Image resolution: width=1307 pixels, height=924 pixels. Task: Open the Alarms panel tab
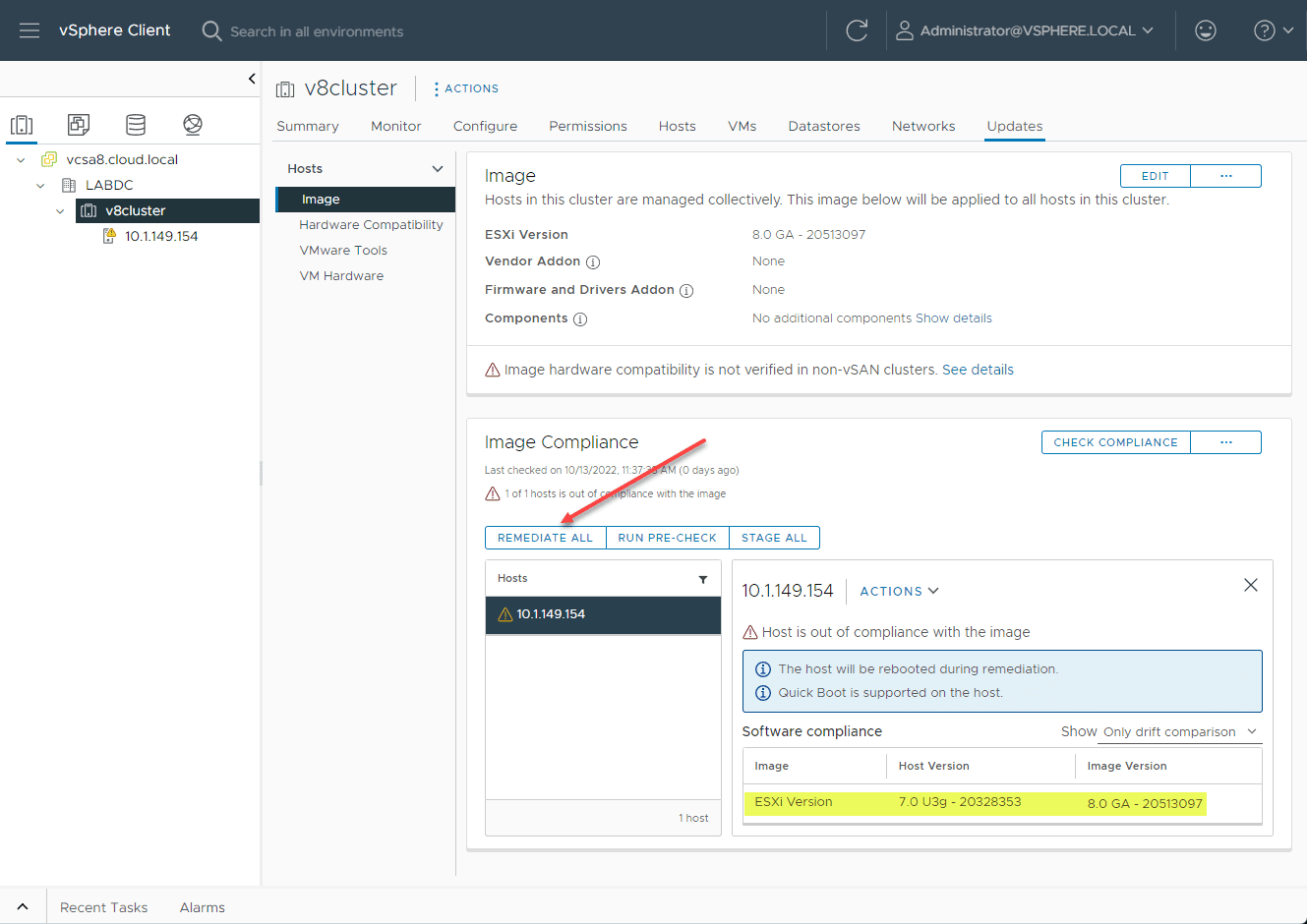pyautogui.click(x=203, y=907)
